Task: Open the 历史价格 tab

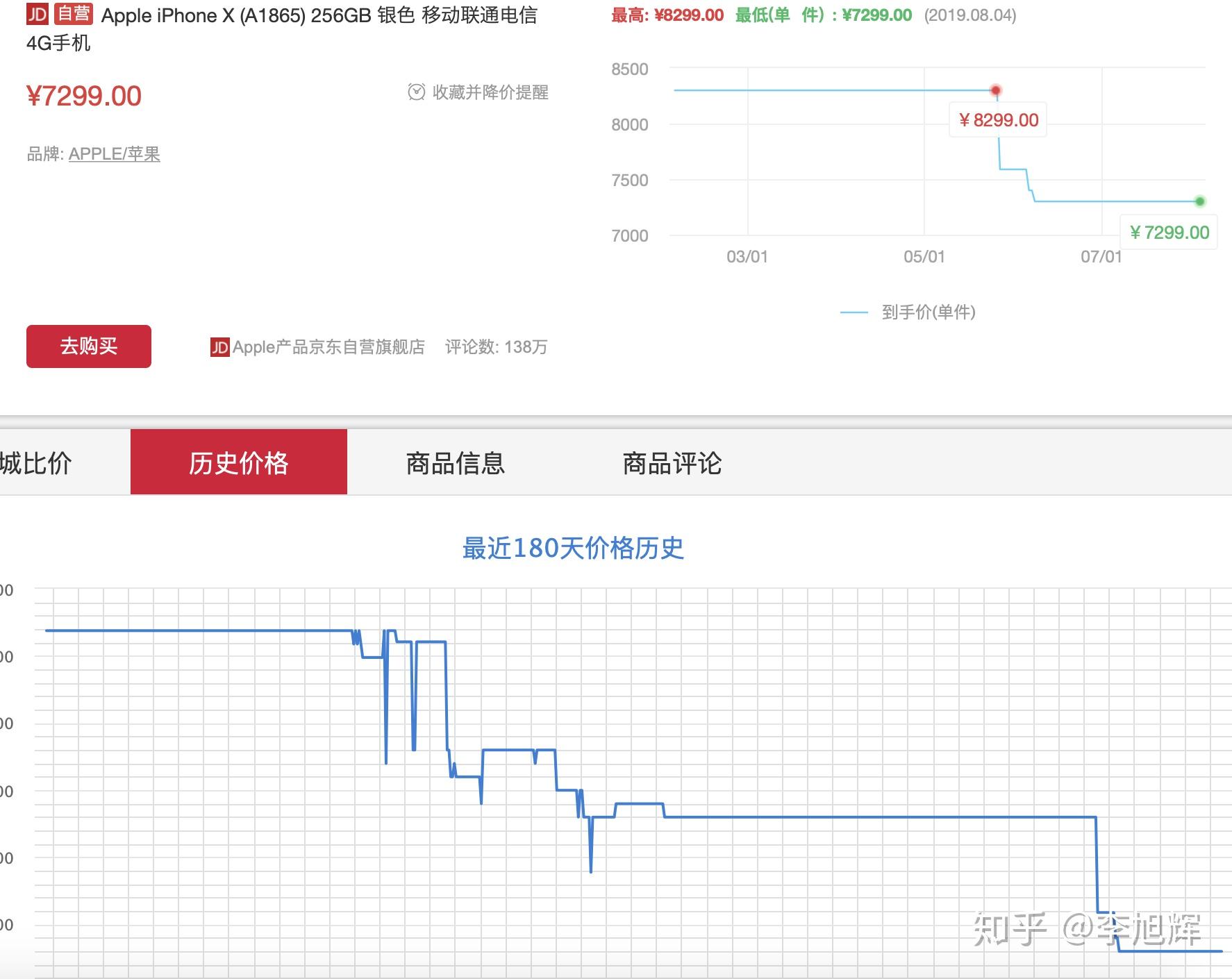Action: 239,462
